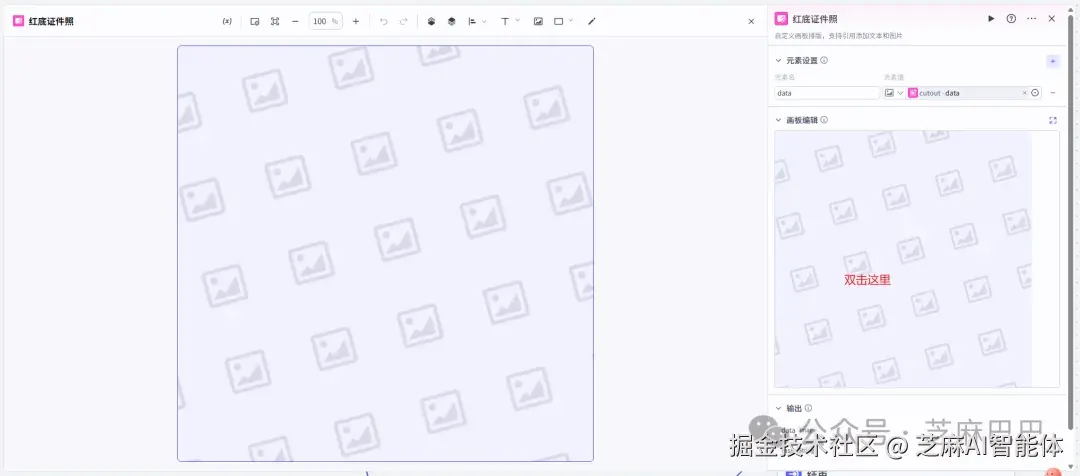This screenshot has width=1080, height=476.
Task: Open the alignment options dropdown
Action: pyautogui.click(x=477, y=21)
